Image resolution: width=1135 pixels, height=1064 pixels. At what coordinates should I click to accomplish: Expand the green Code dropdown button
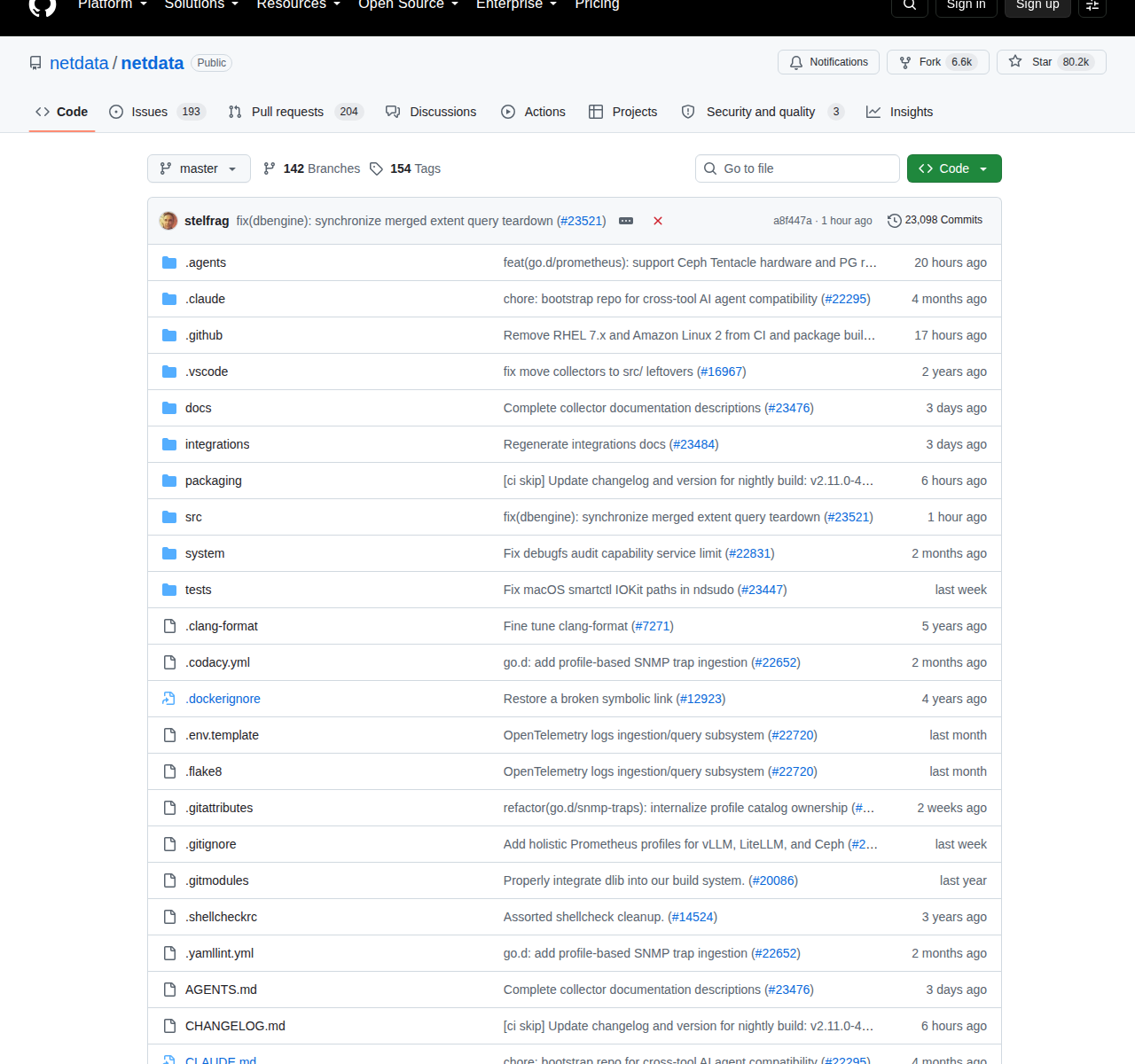click(x=954, y=168)
